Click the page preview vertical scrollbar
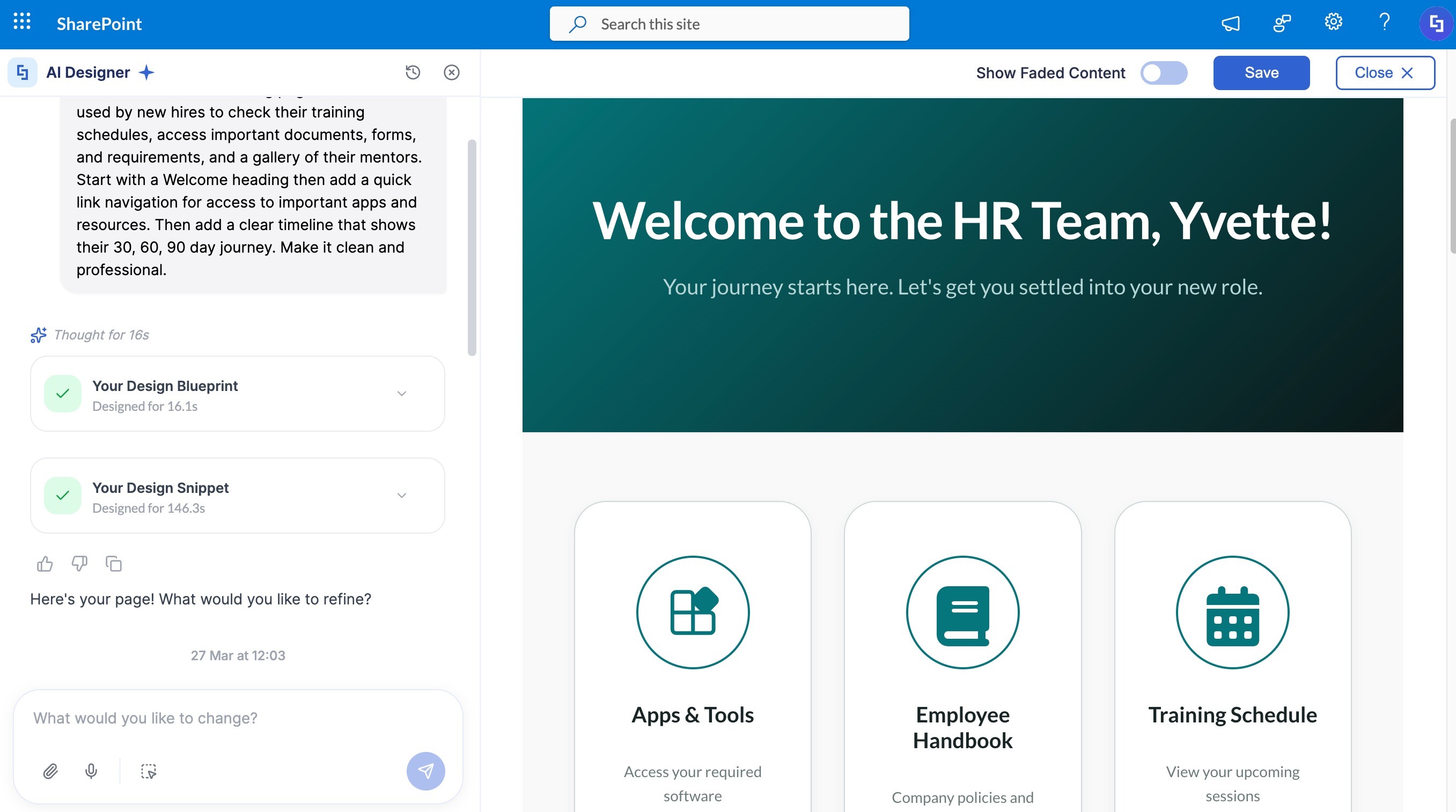The width and height of the screenshot is (1456, 812). click(1452, 187)
